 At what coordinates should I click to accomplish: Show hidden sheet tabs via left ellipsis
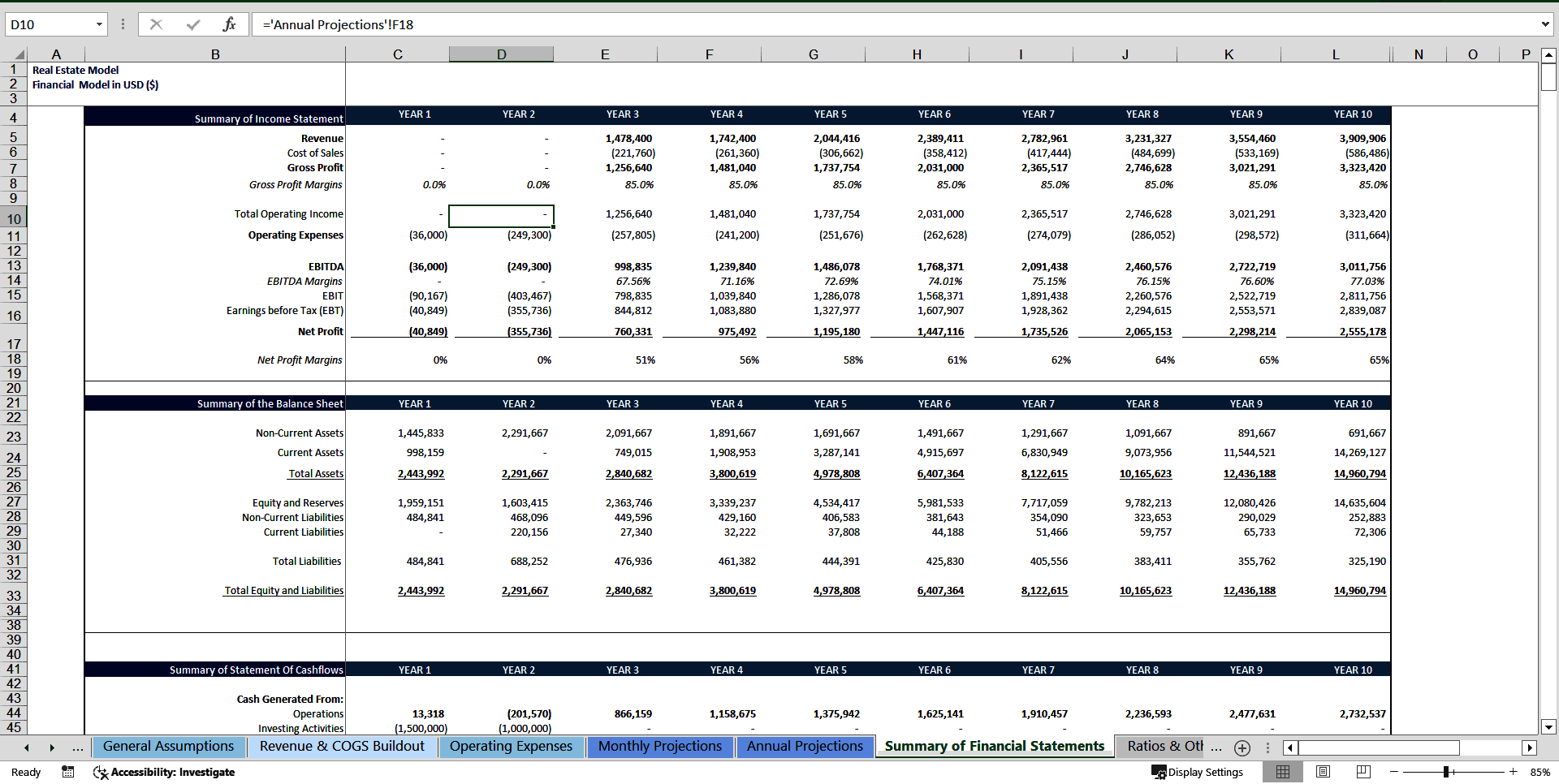point(78,747)
